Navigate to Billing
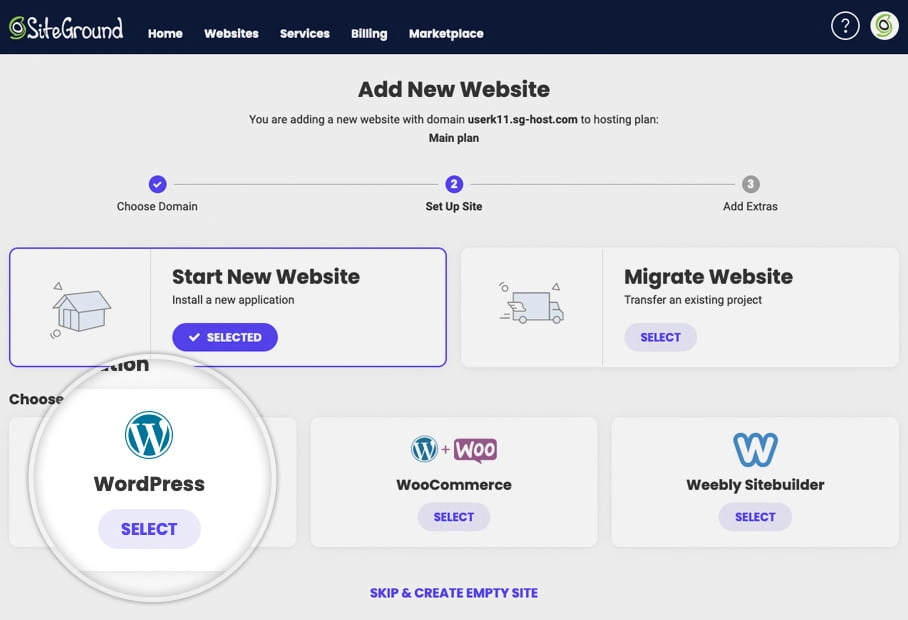The height and width of the screenshot is (620, 908). [369, 33]
